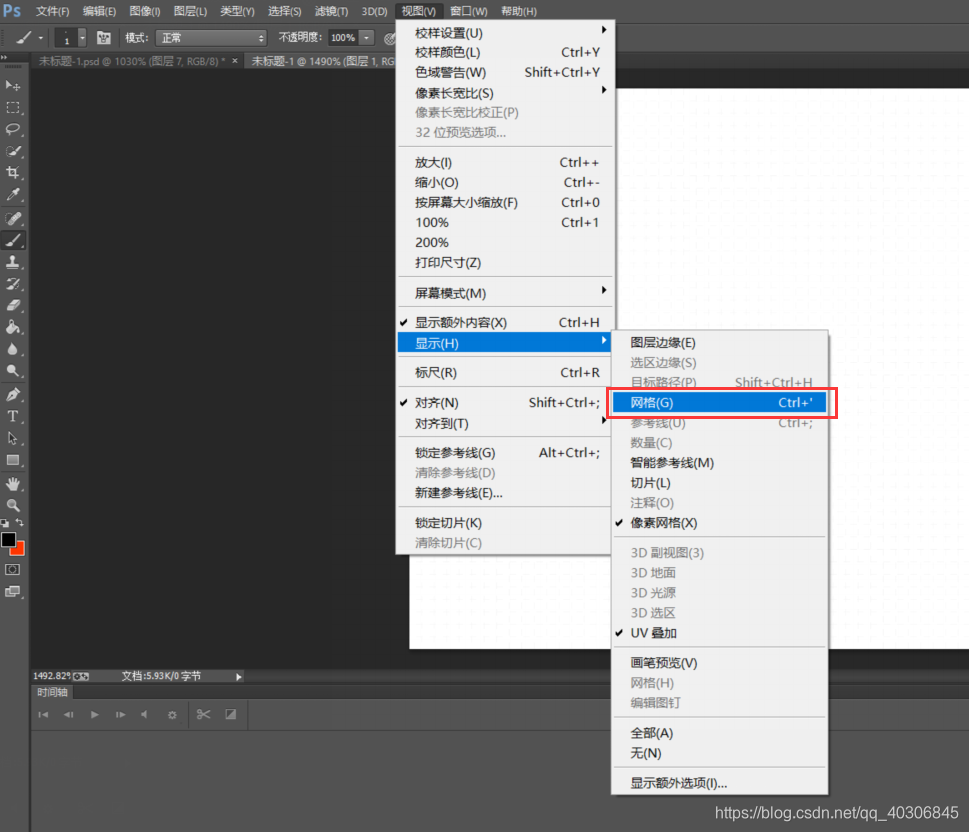Toggle Quick Mask mode icon
The image size is (969, 832).
click(12, 569)
